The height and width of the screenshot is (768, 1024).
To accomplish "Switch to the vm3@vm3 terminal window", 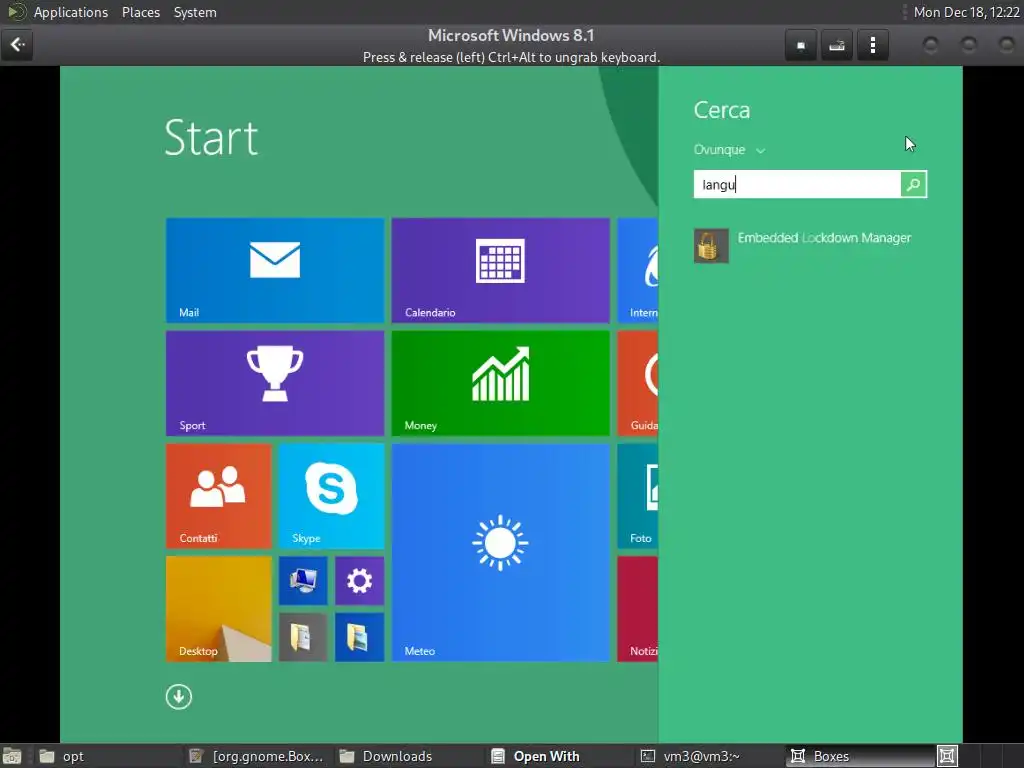I will pos(709,756).
